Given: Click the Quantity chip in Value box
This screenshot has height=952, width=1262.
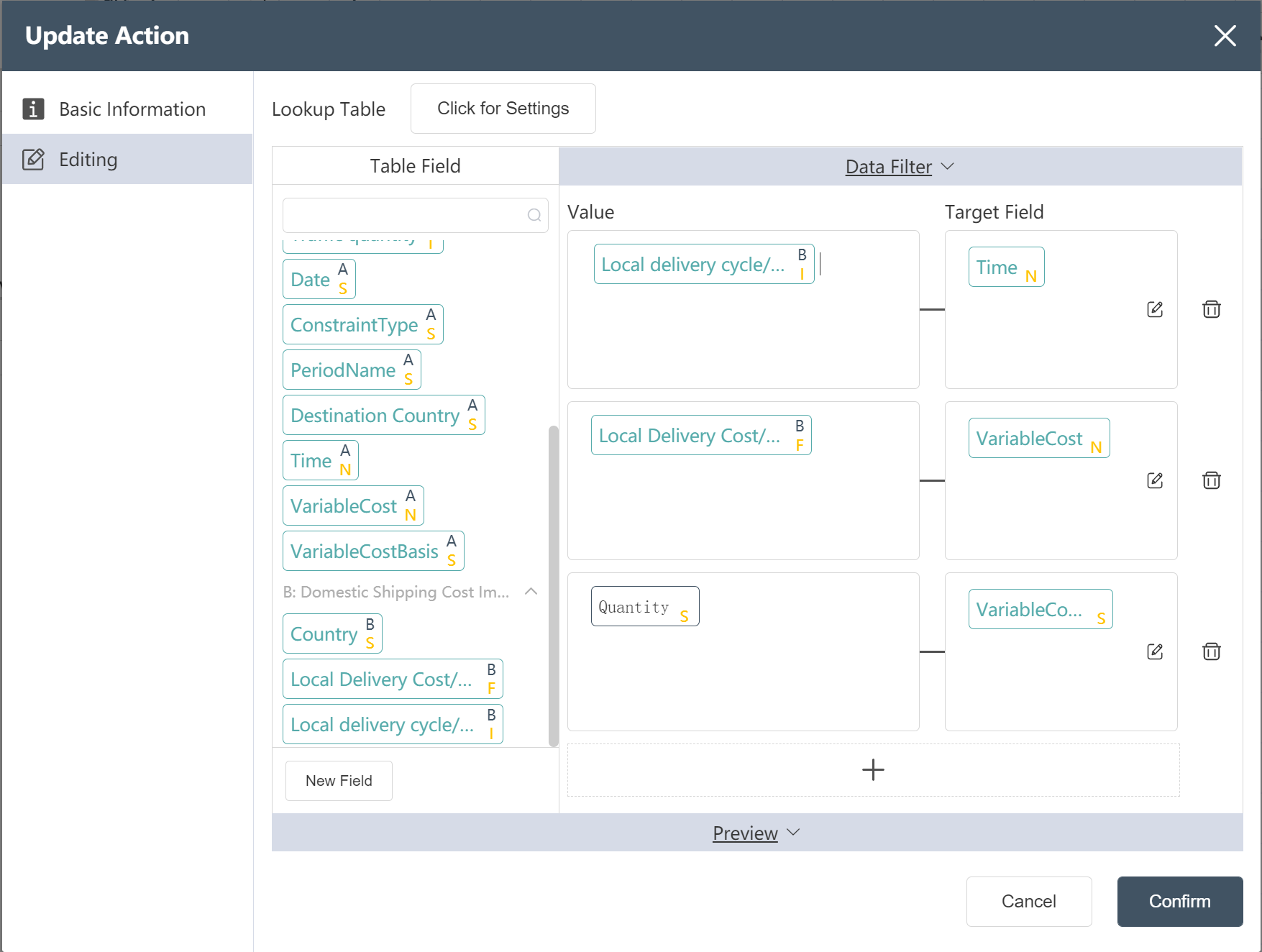Looking at the screenshot, I should click(x=645, y=606).
